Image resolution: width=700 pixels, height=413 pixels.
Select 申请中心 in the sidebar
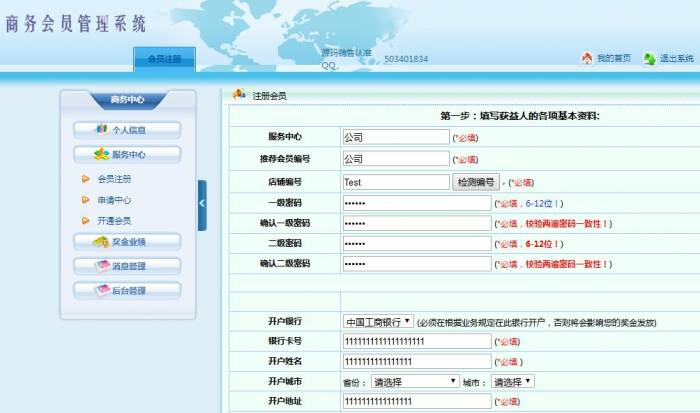click(x=114, y=200)
